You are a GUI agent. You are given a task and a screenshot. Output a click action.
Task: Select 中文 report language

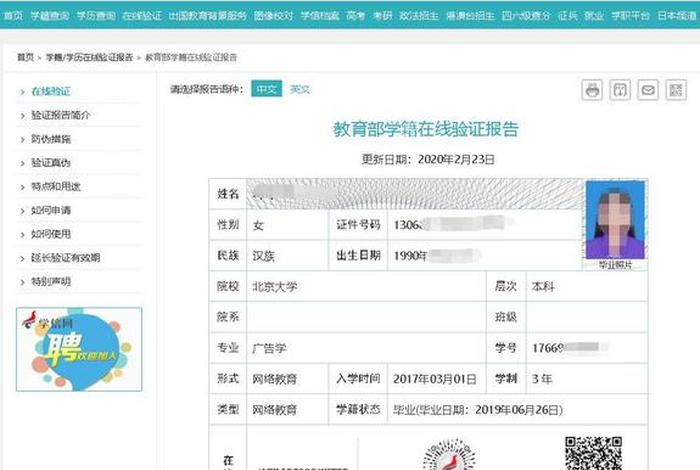(x=267, y=89)
